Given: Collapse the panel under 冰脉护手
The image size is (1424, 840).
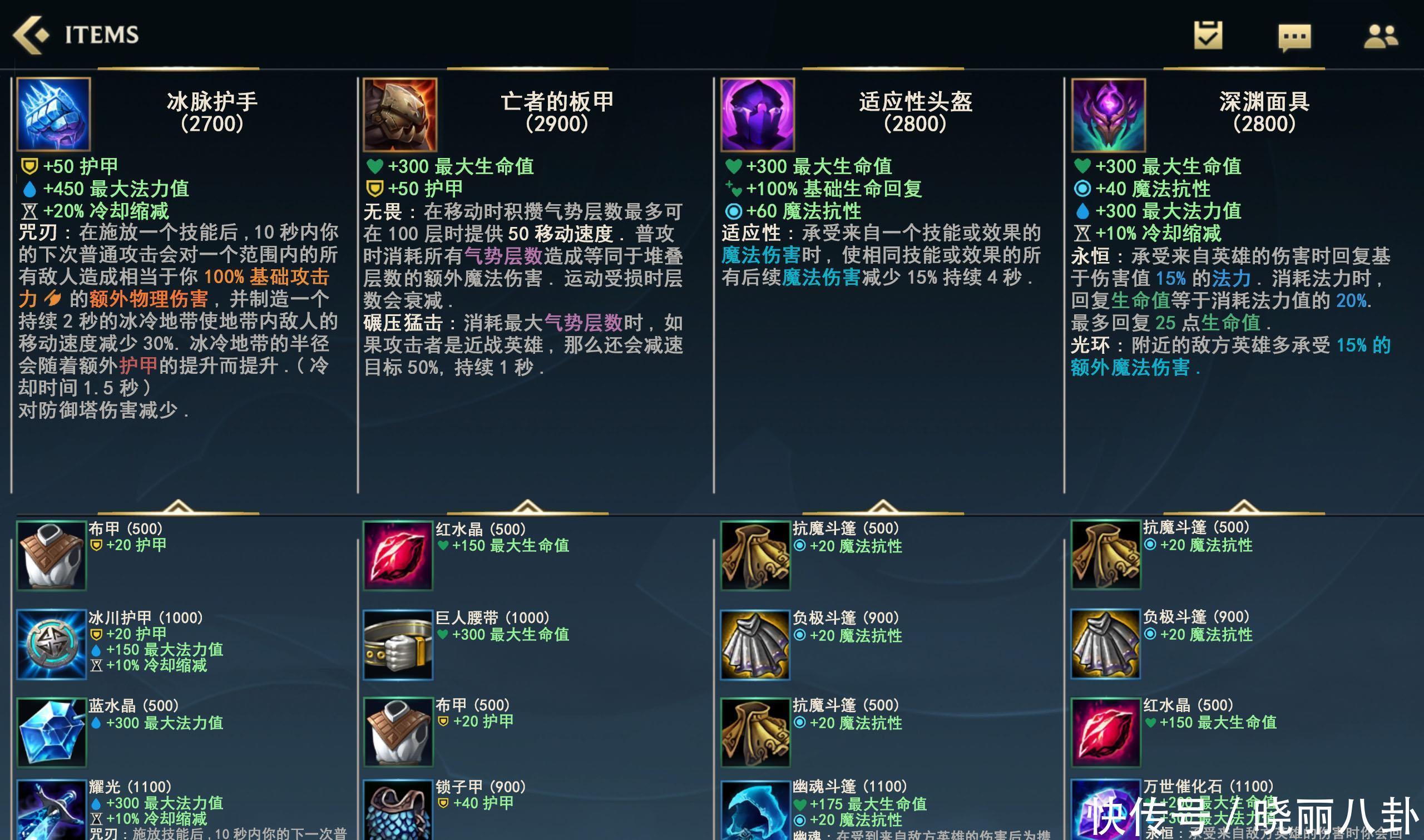Looking at the screenshot, I should click(179, 507).
